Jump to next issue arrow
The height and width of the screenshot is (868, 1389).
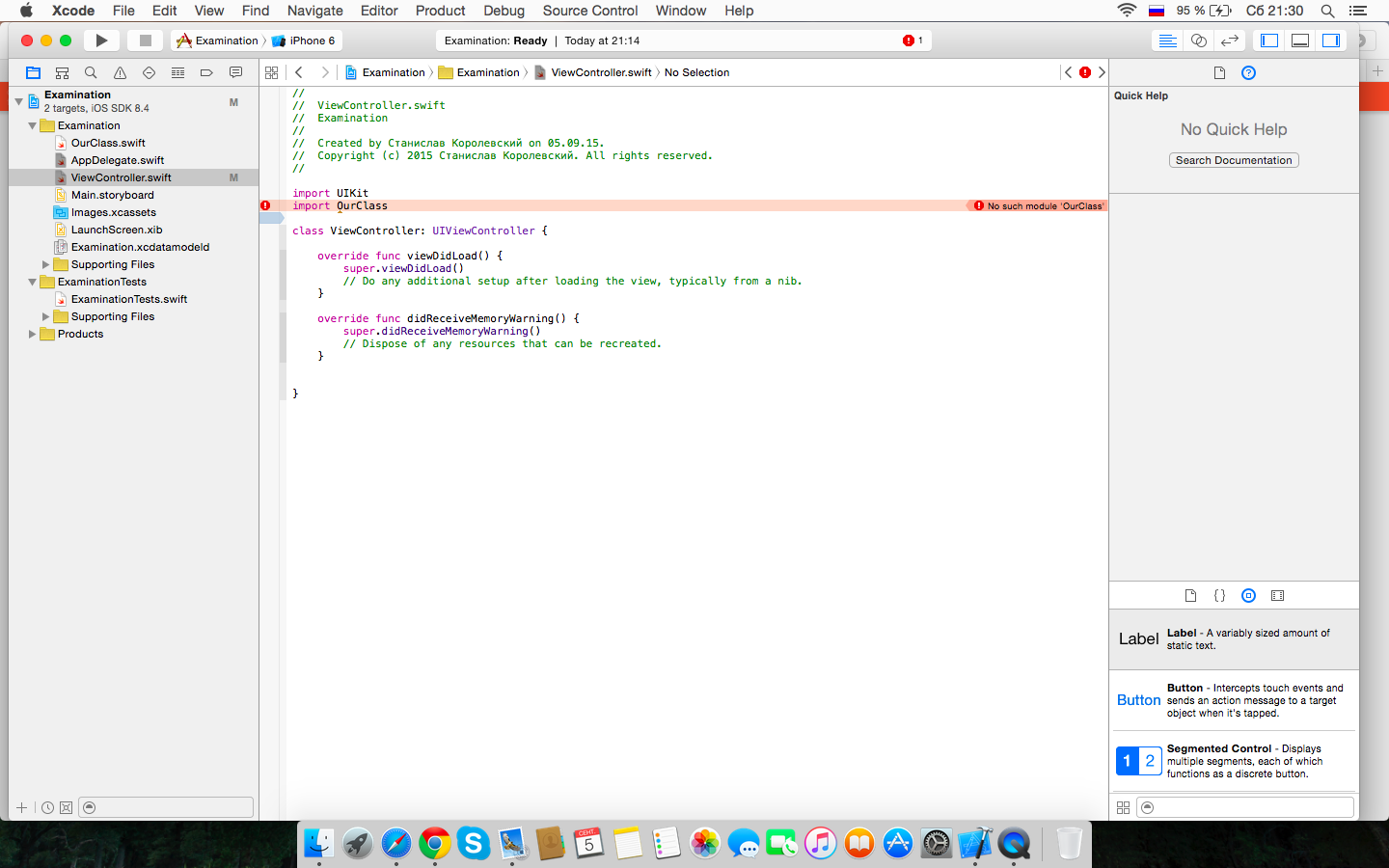[x=1102, y=72]
